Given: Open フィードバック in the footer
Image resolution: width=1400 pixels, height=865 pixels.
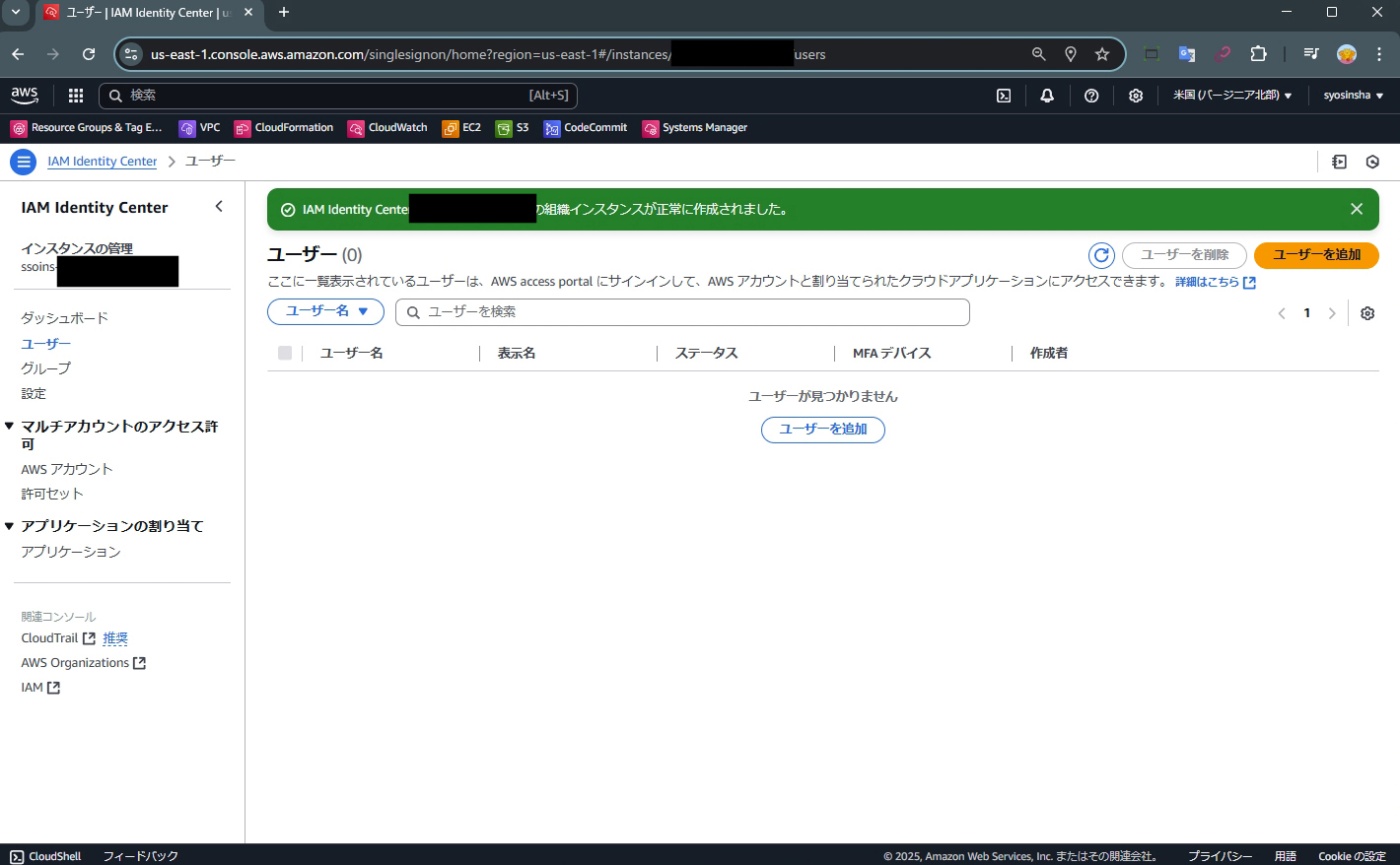Looking at the screenshot, I should [140, 856].
